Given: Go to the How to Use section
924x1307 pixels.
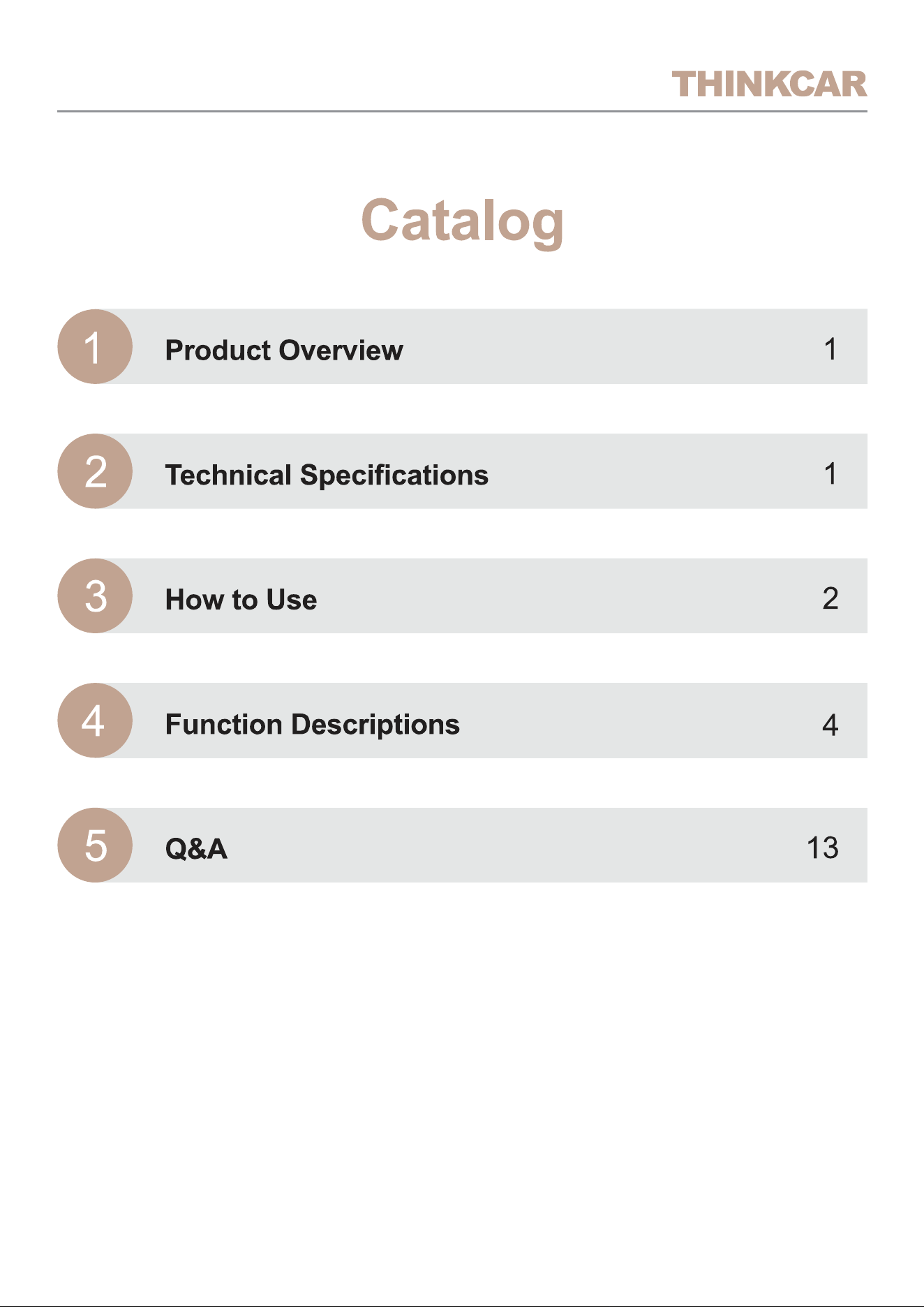Looking at the screenshot, I should [x=241, y=600].
